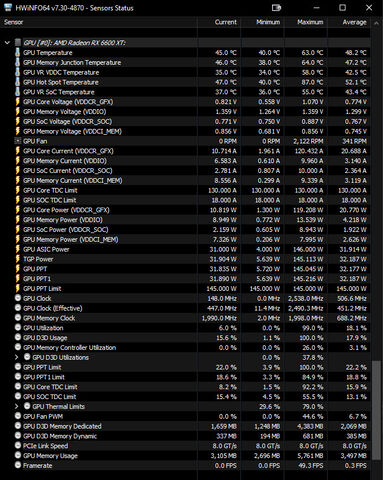Click the thermometer icon beside GPU Hot Spot Temperature
The image size is (383, 480).
(x=18, y=82)
